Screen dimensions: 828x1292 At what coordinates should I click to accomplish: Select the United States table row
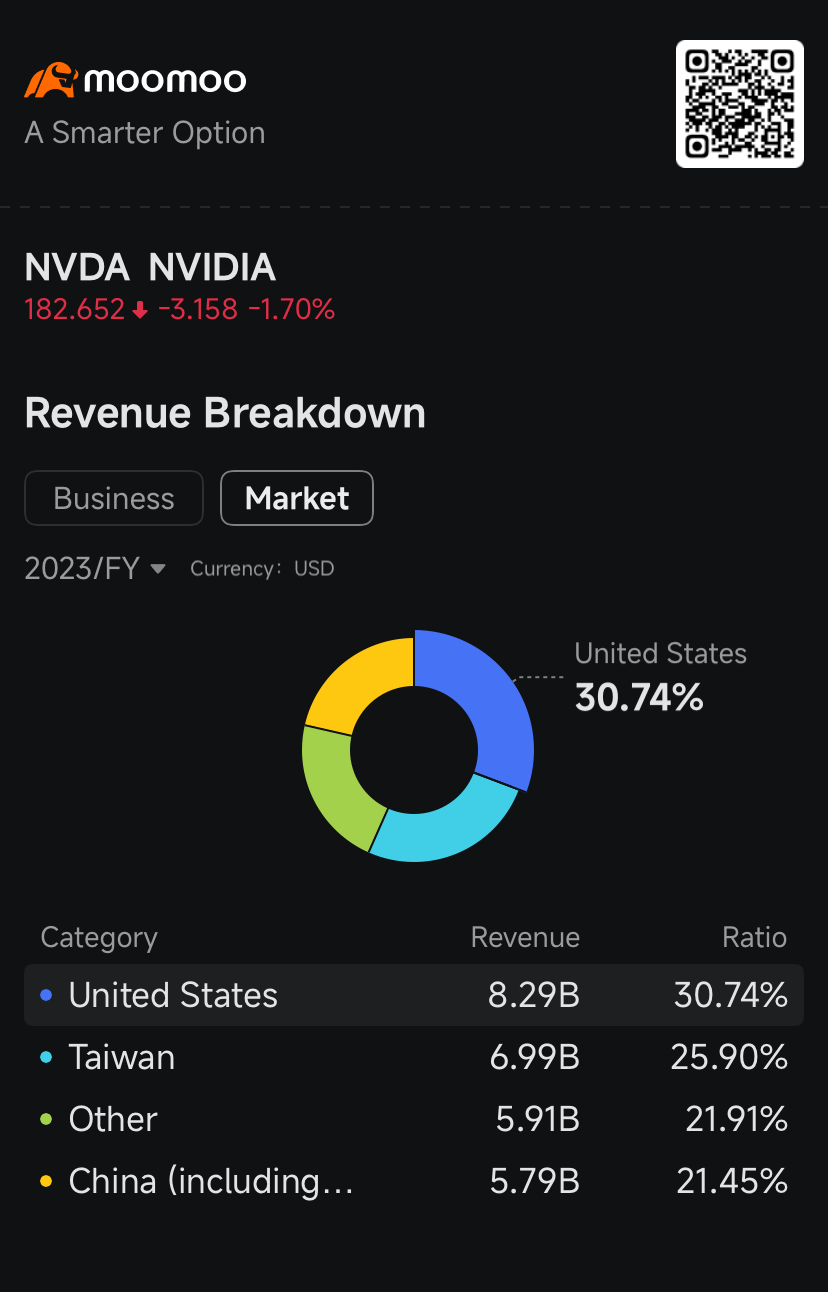coord(413,995)
